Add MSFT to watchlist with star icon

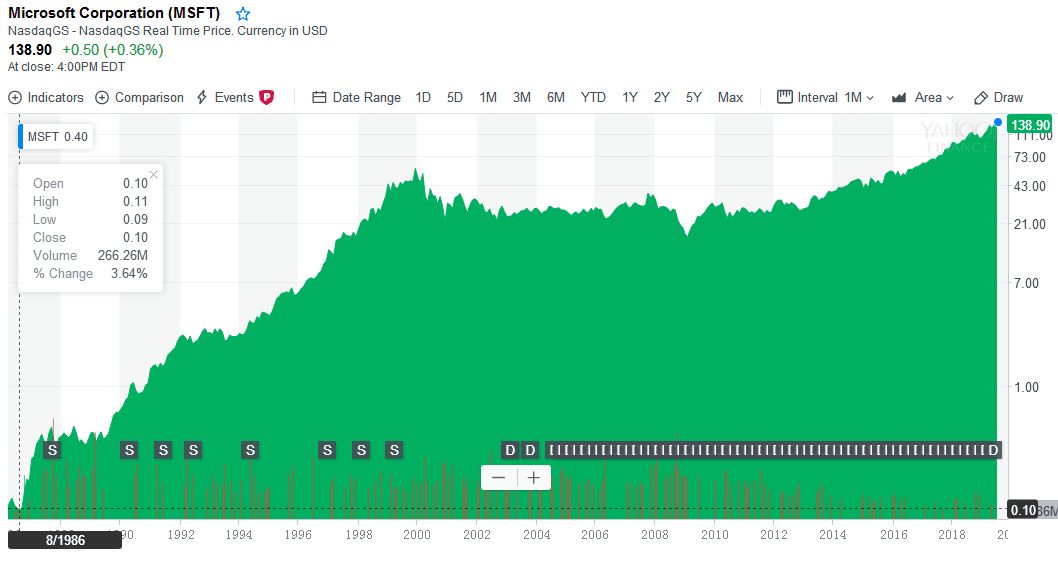pyautogui.click(x=243, y=14)
